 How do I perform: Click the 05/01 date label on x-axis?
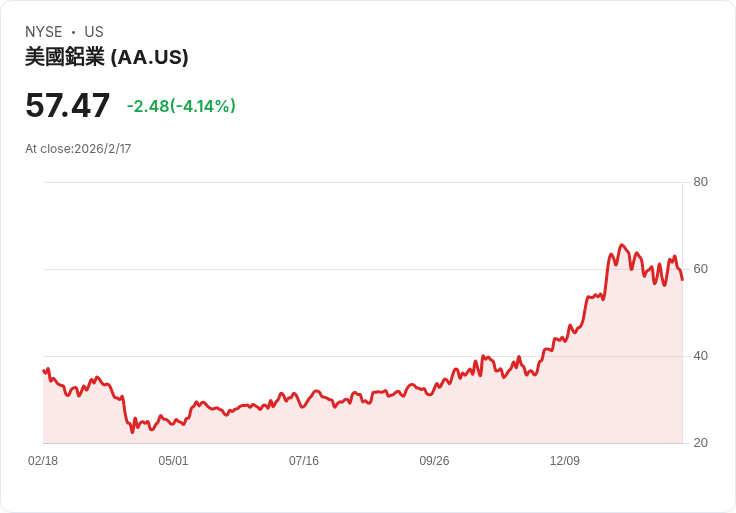(173, 461)
